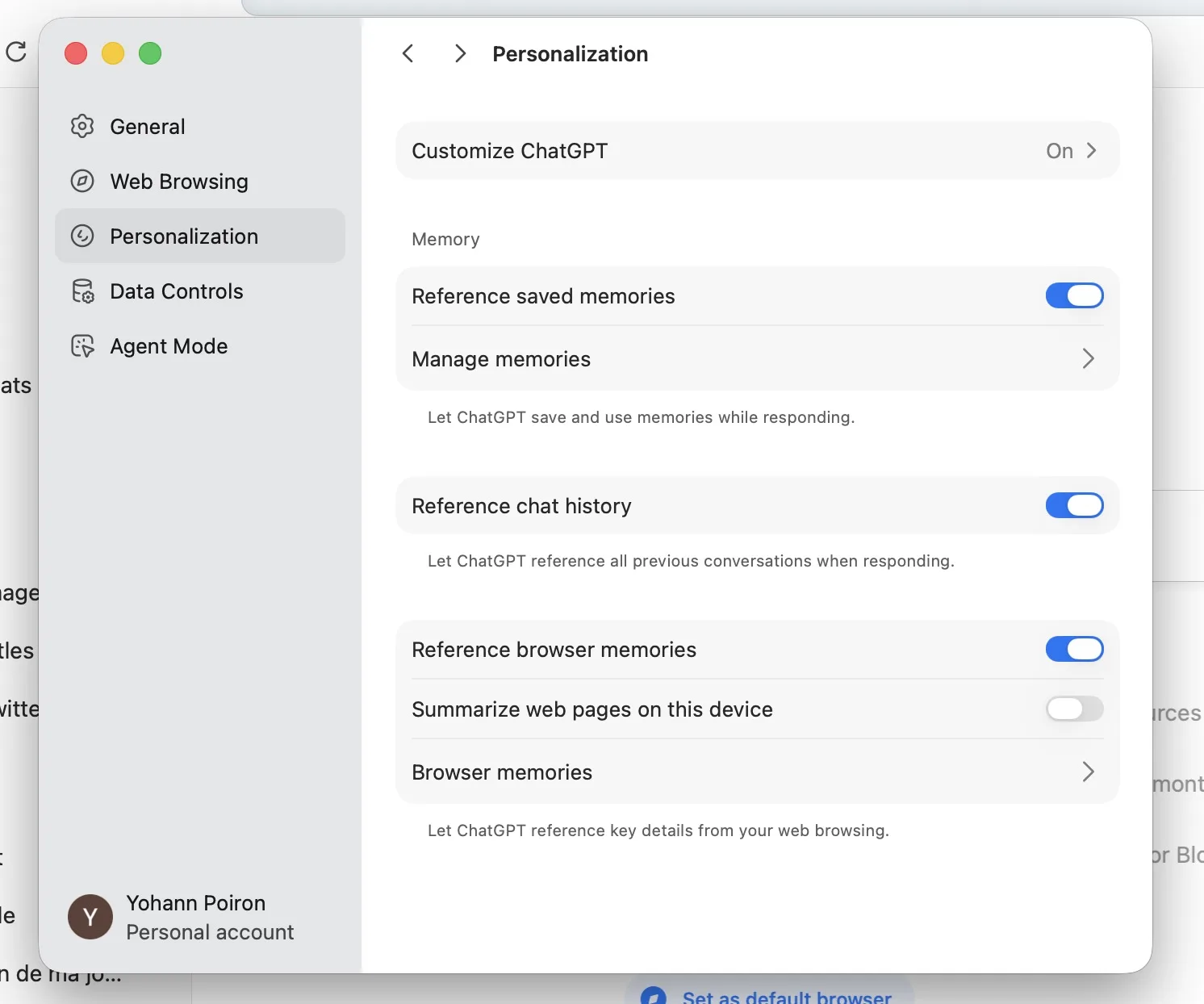Image resolution: width=1204 pixels, height=1004 pixels.
Task: Click the Agent Mode cursor icon
Action: point(82,346)
